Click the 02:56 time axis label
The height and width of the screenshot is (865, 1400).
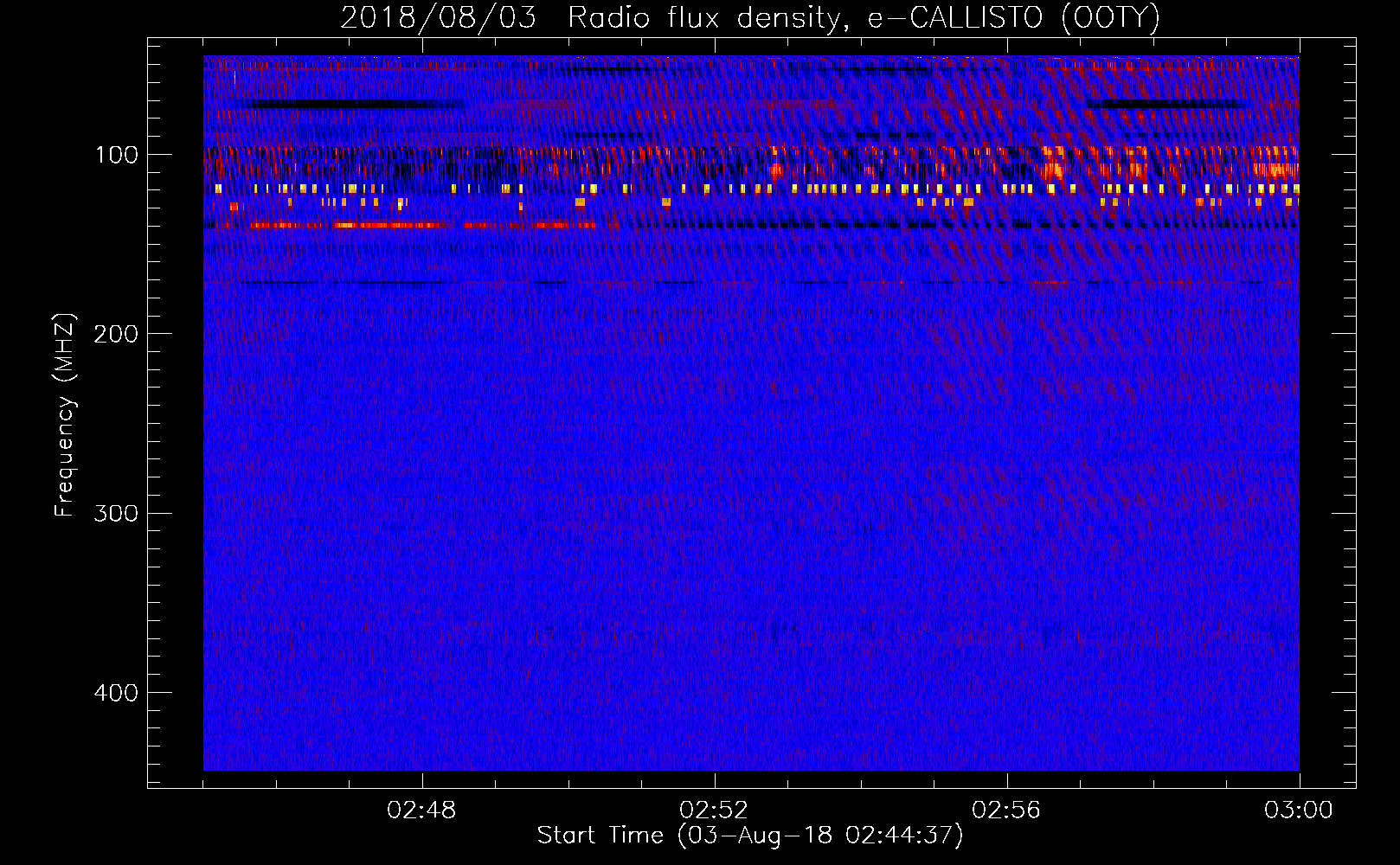click(1006, 811)
